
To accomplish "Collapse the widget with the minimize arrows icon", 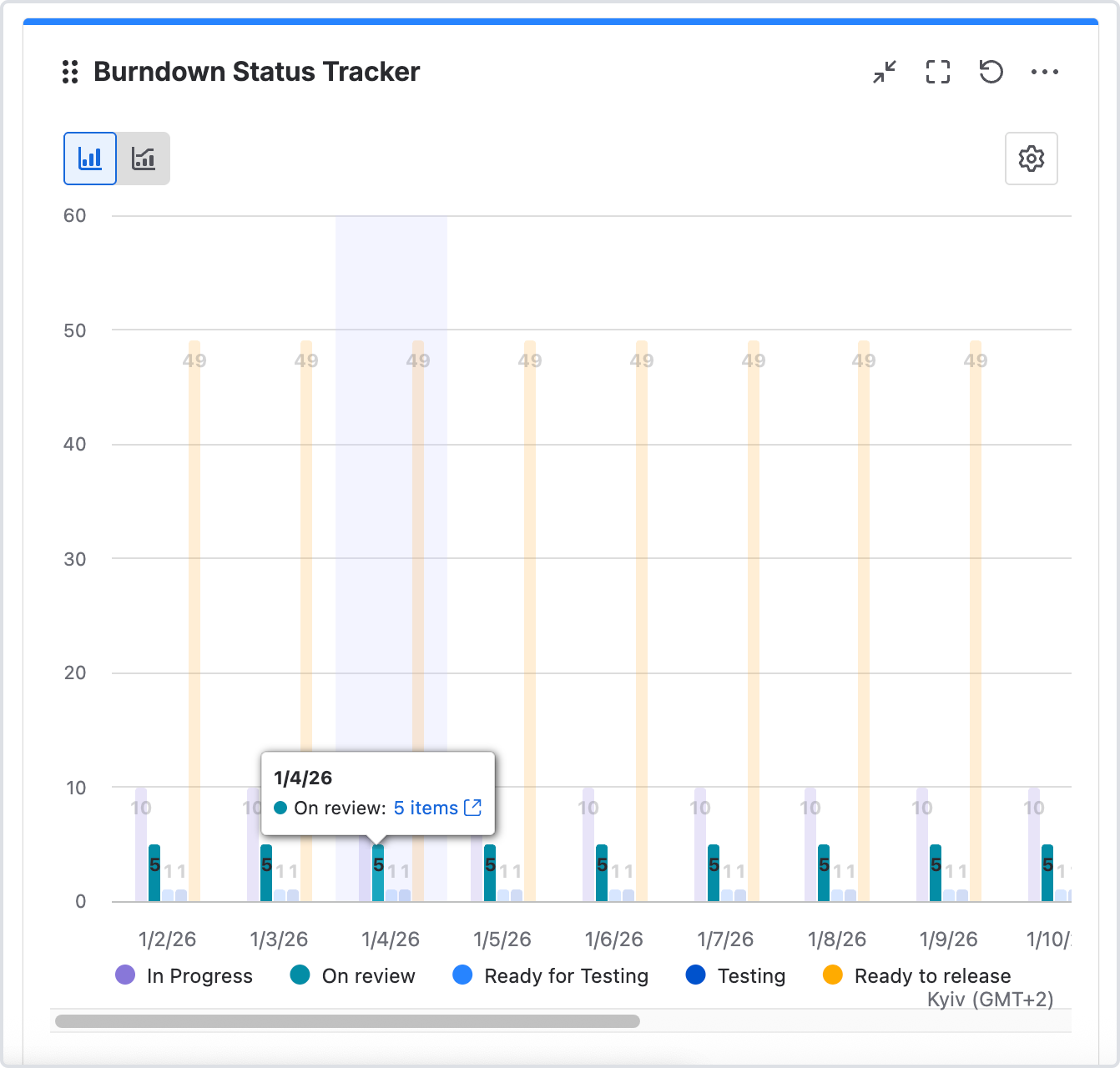I will click(884, 73).
